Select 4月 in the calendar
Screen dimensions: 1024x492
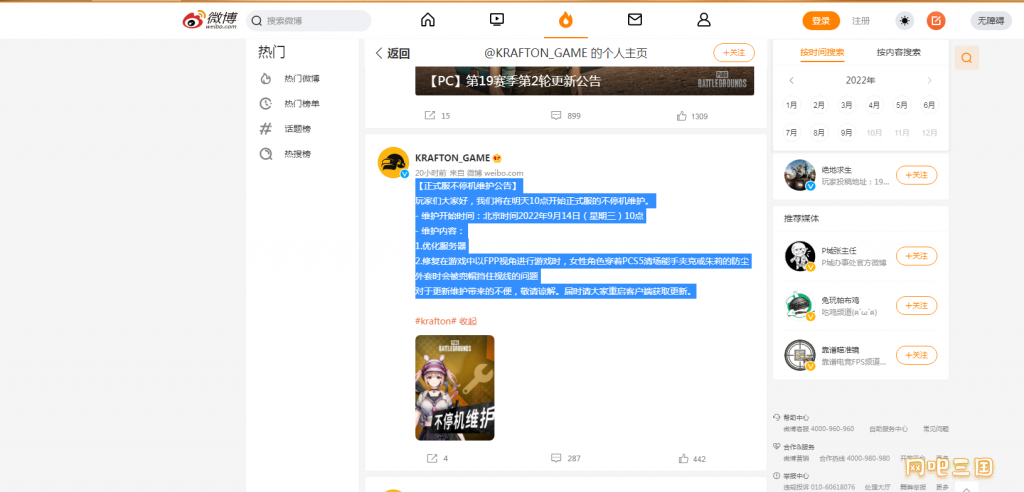pyautogui.click(x=874, y=105)
